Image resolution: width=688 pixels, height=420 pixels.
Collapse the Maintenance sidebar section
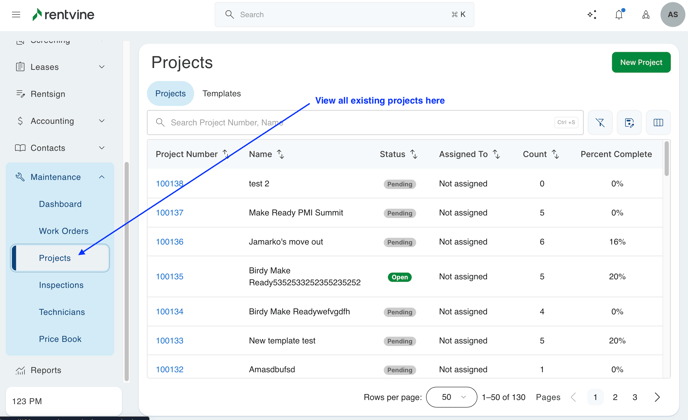[x=101, y=177]
